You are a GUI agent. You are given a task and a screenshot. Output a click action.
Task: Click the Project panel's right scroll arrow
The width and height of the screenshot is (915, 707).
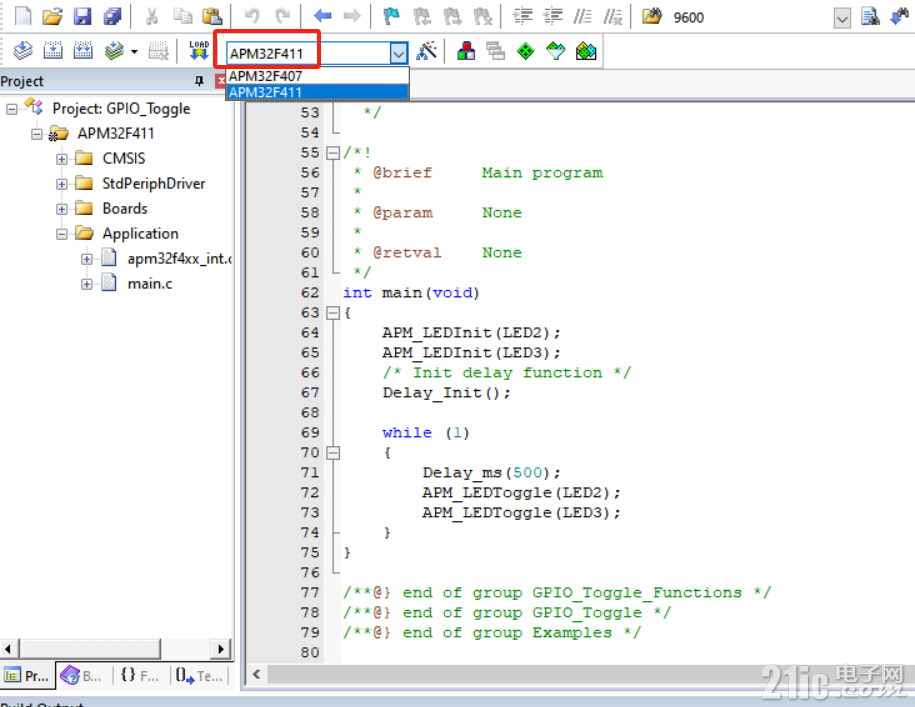point(221,648)
